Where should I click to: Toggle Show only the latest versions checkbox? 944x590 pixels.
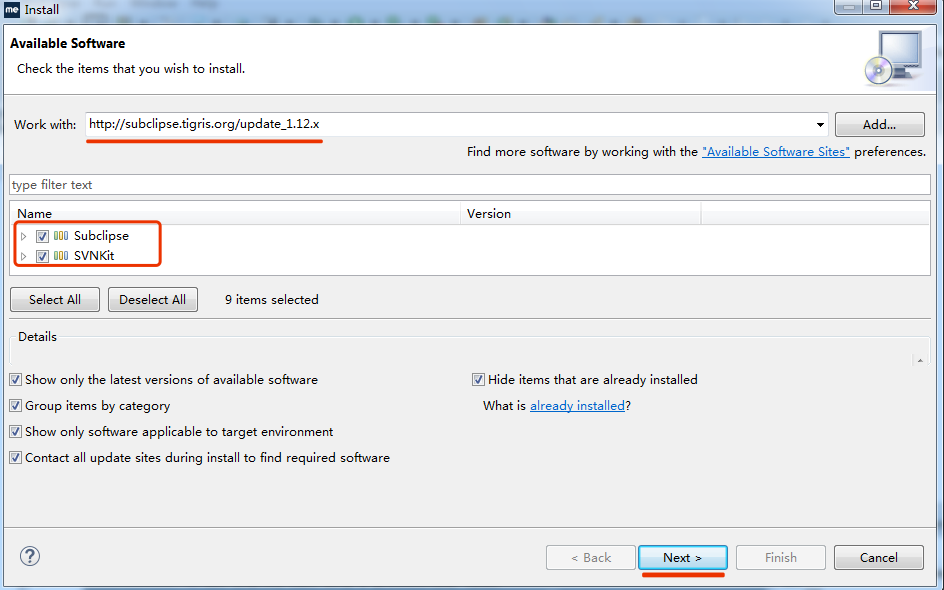pos(16,380)
